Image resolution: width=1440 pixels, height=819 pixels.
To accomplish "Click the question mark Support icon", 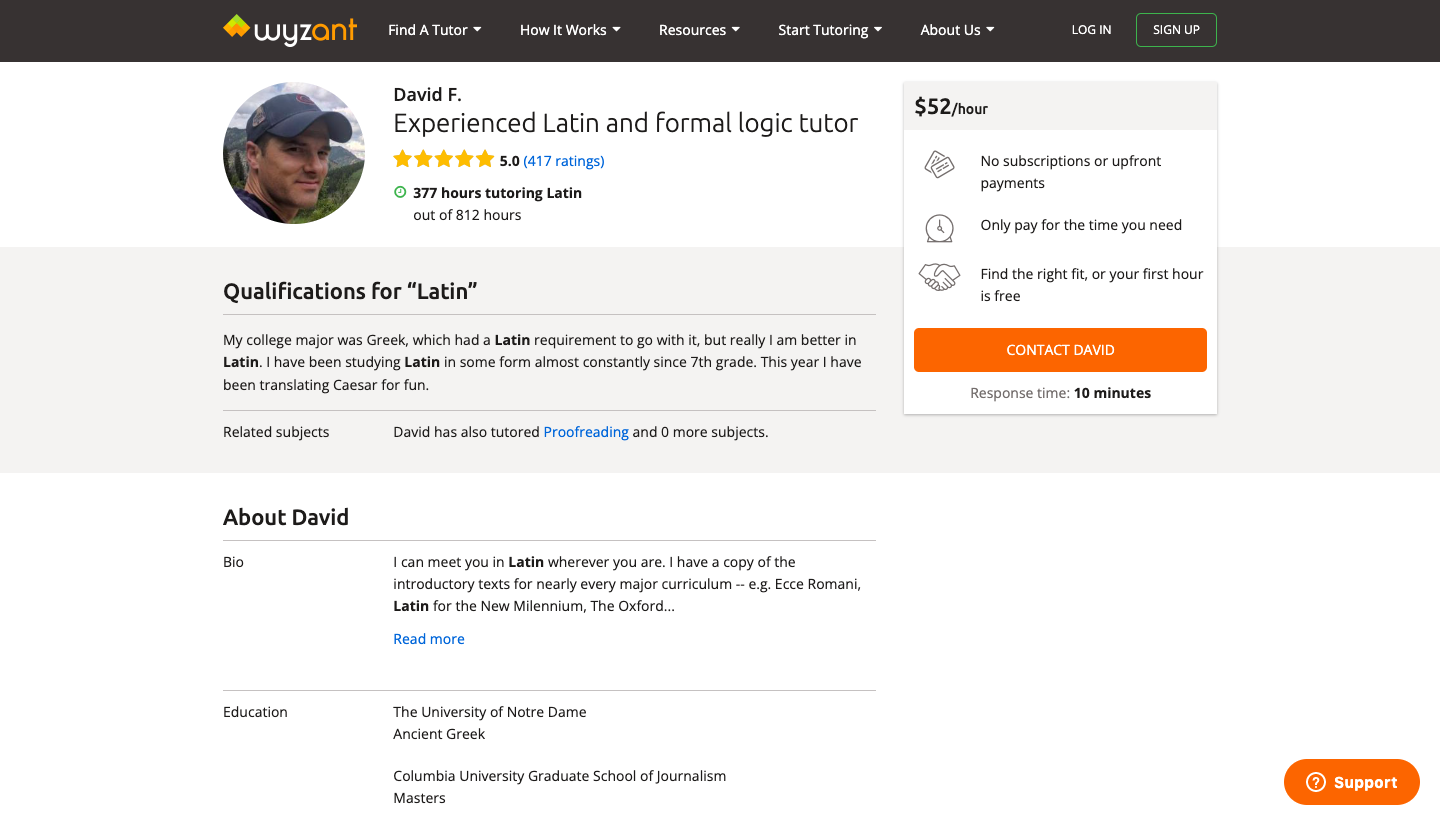I will click(x=1316, y=782).
